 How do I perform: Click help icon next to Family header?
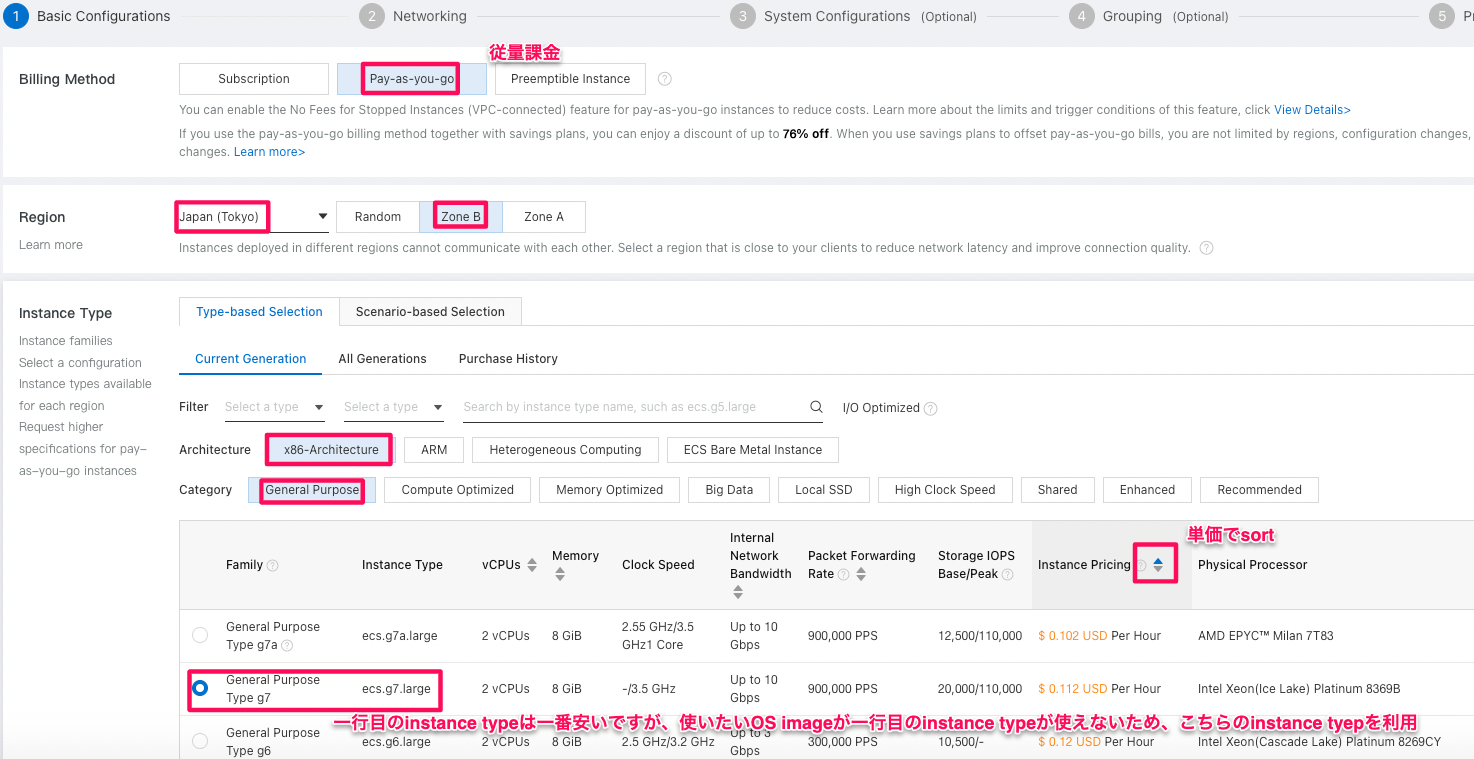tap(273, 565)
